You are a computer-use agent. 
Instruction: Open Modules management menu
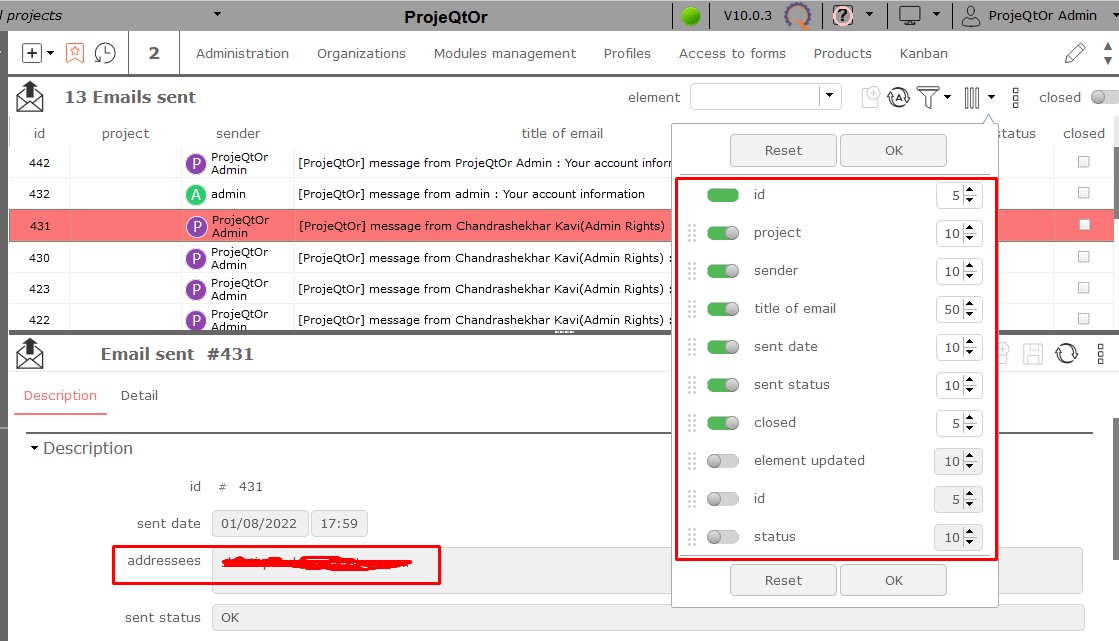point(505,54)
